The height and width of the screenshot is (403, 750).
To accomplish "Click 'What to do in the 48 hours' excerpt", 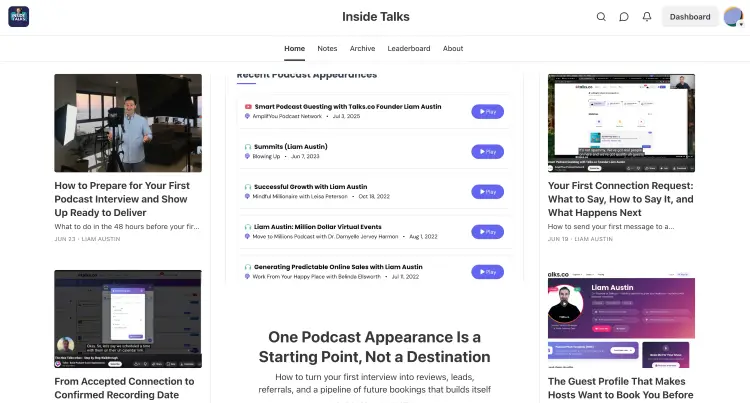I will coord(127,227).
